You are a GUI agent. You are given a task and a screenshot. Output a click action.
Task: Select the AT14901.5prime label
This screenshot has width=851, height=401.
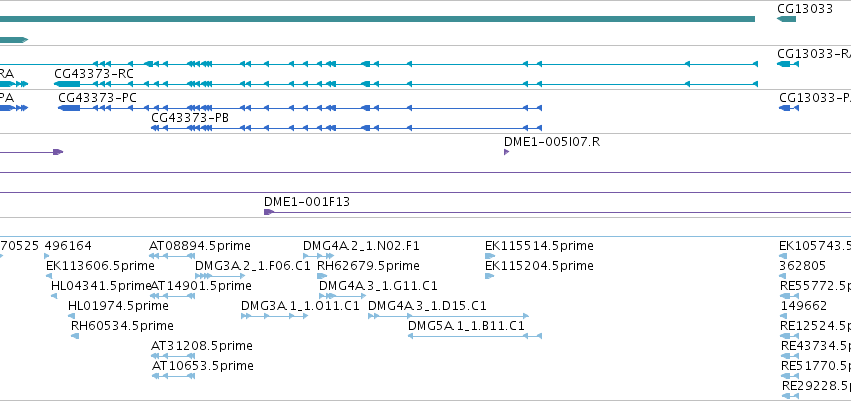(x=201, y=286)
